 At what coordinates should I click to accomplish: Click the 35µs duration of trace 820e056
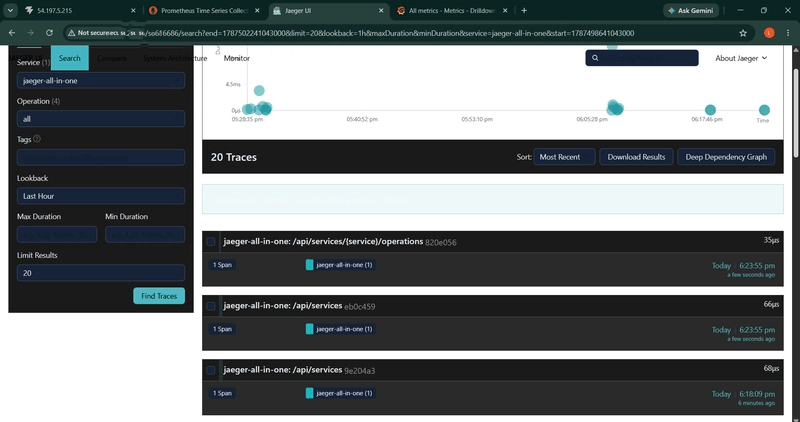771,240
